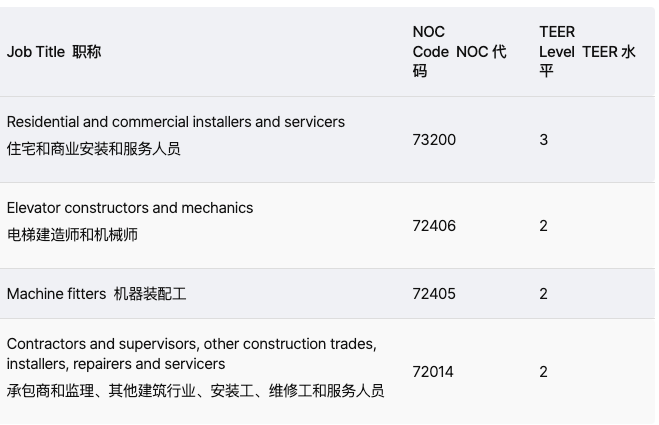Click NOC code 72406
The image size is (659, 425).
[434, 226]
